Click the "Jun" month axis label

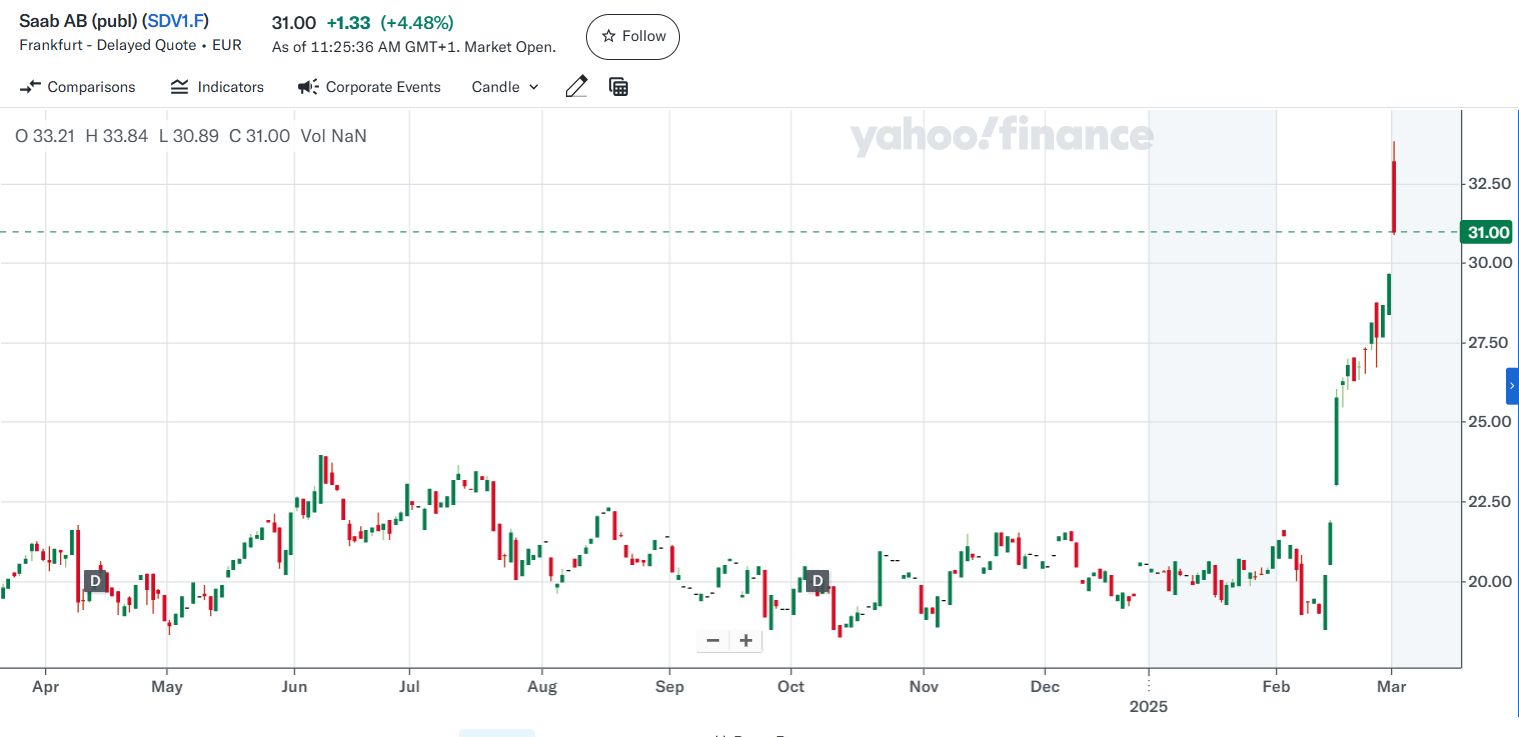294,687
